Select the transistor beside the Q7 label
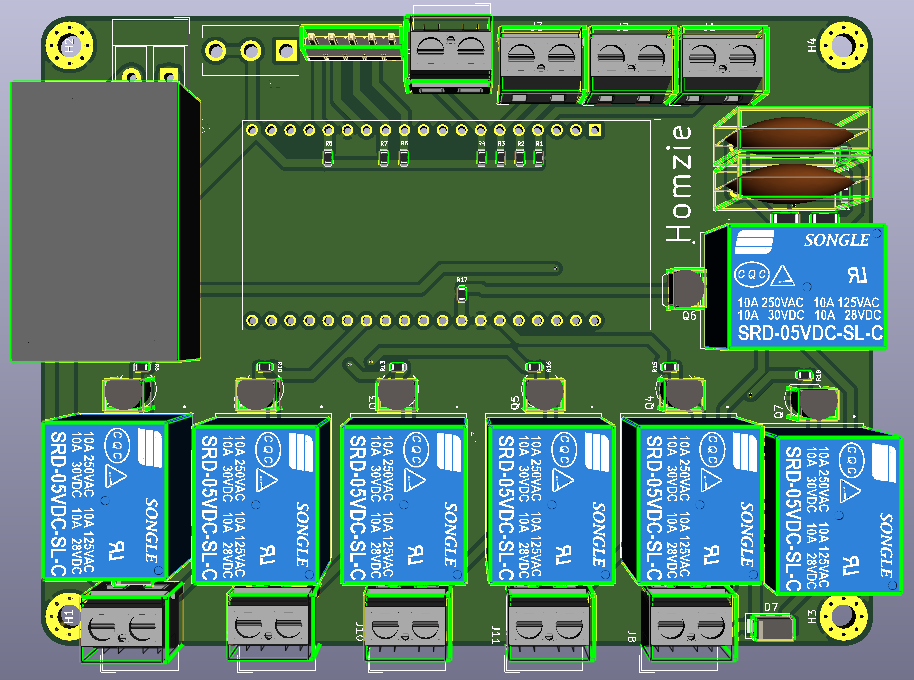 [x=814, y=403]
